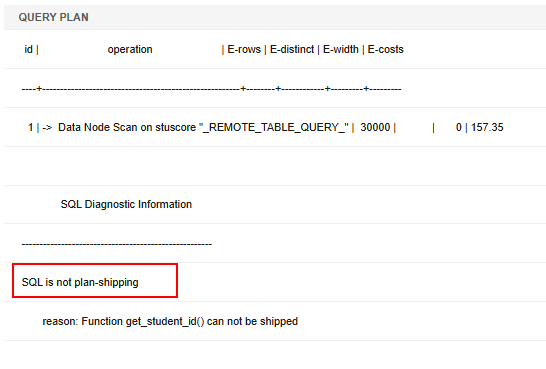Select the id column label

coord(28,49)
